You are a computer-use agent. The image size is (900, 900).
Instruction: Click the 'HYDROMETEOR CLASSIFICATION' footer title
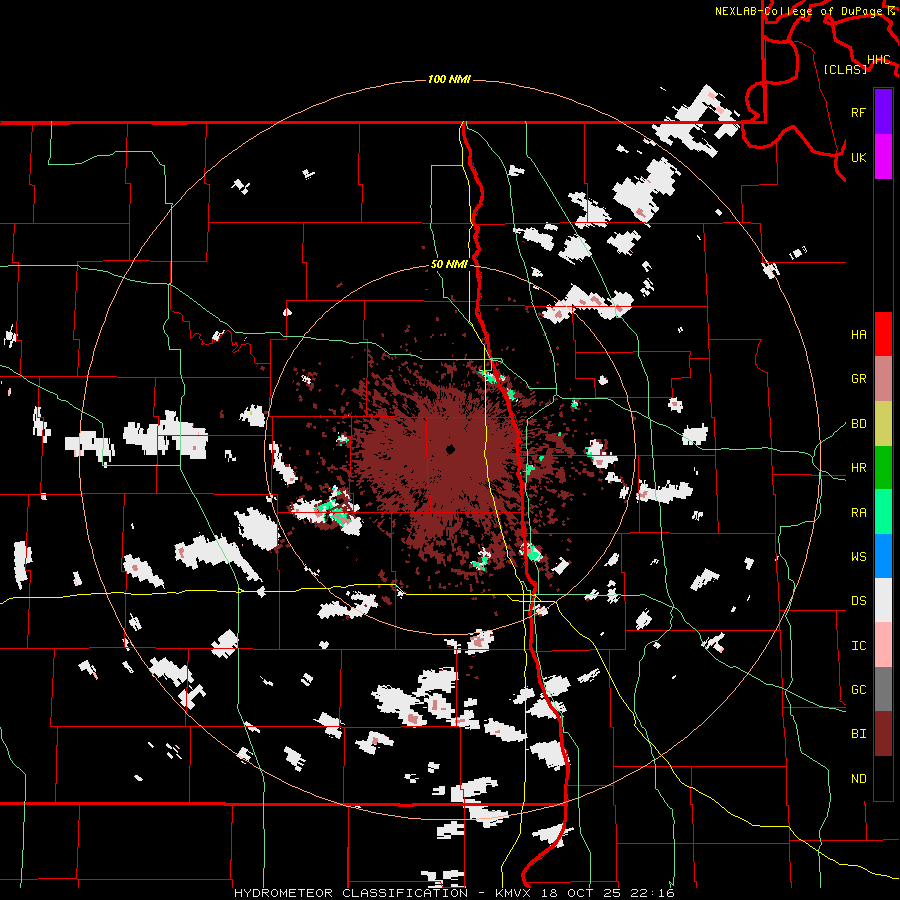(351, 893)
